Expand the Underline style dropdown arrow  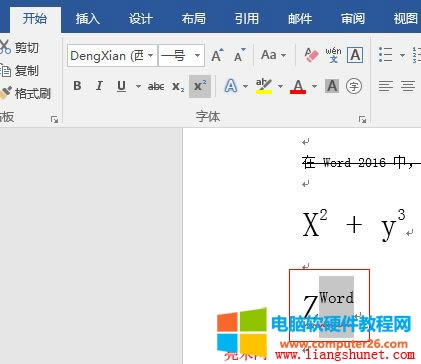coord(138,86)
